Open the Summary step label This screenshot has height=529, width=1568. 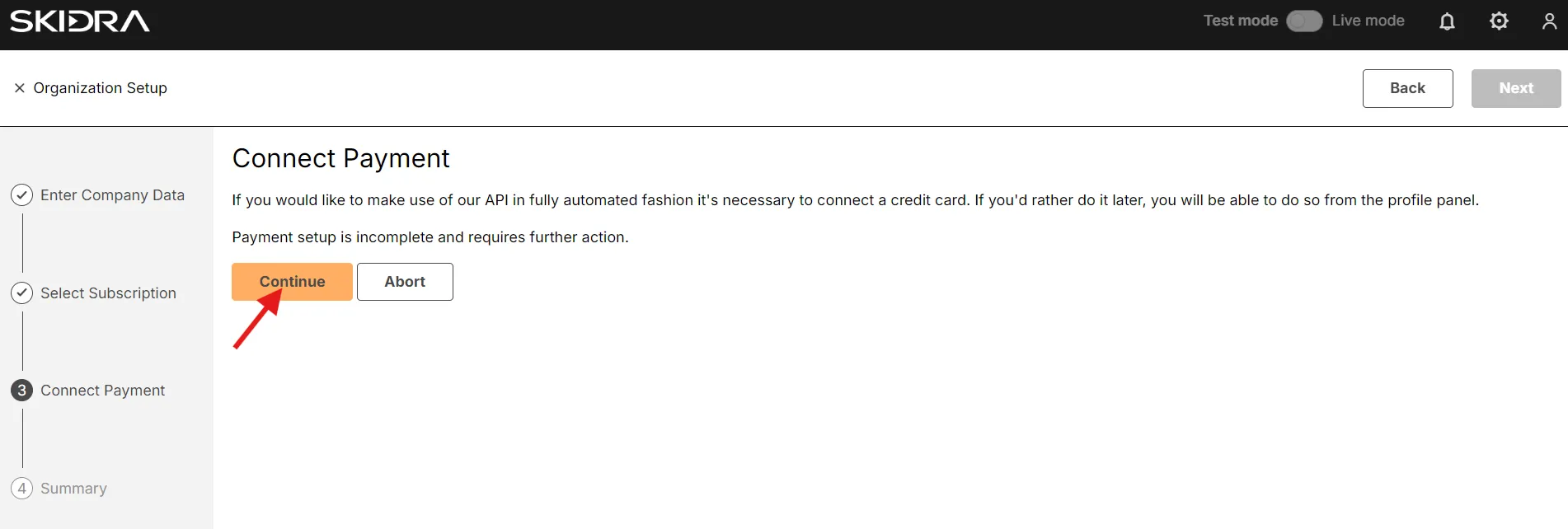tap(73, 489)
